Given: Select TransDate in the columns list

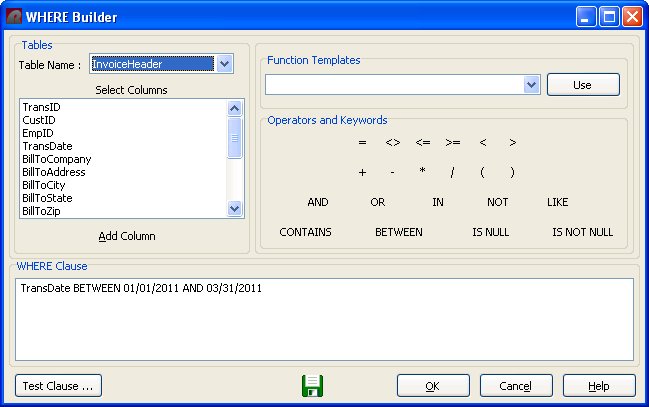Looking at the screenshot, I should click(46, 146).
